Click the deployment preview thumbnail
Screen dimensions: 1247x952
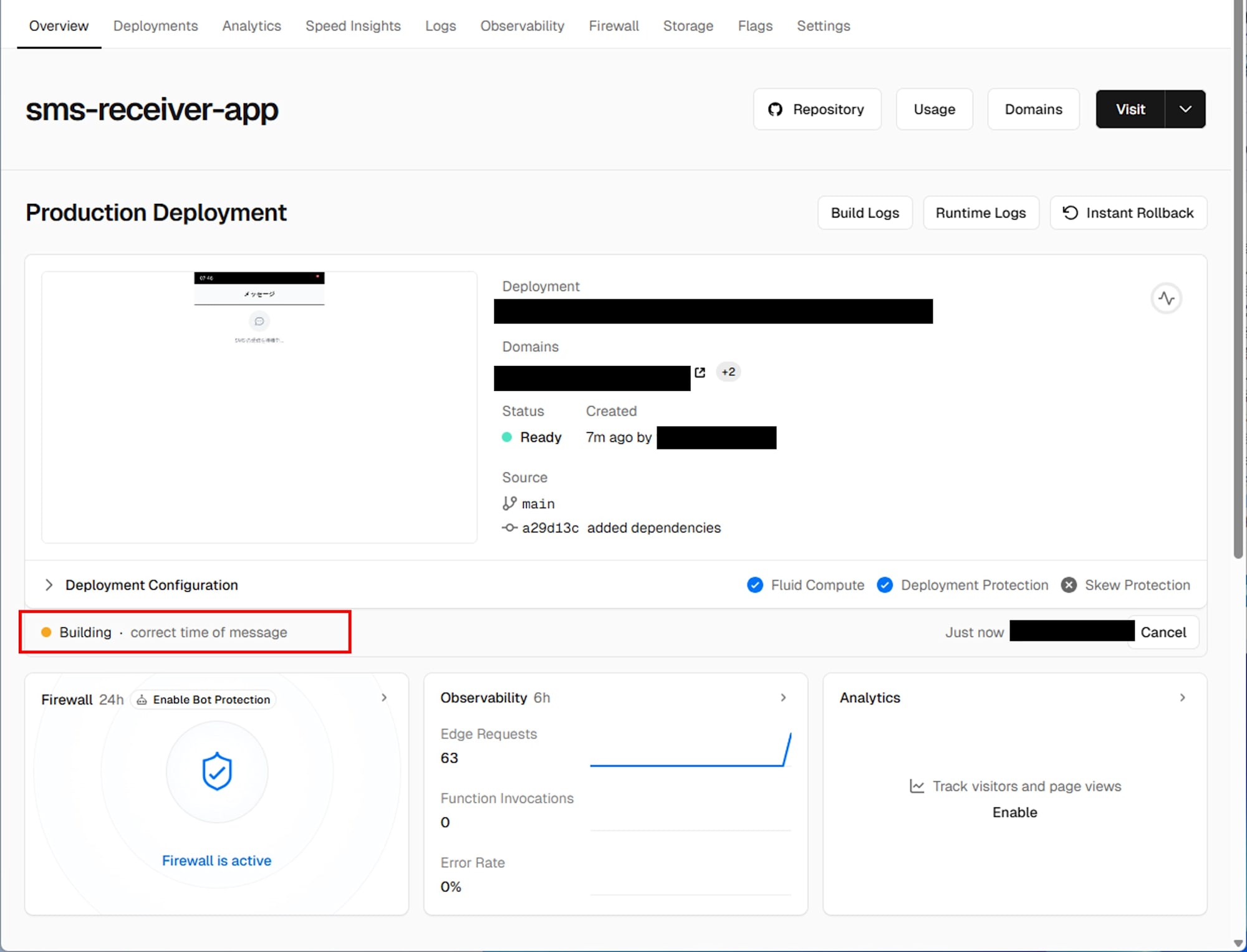click(259, 407)
